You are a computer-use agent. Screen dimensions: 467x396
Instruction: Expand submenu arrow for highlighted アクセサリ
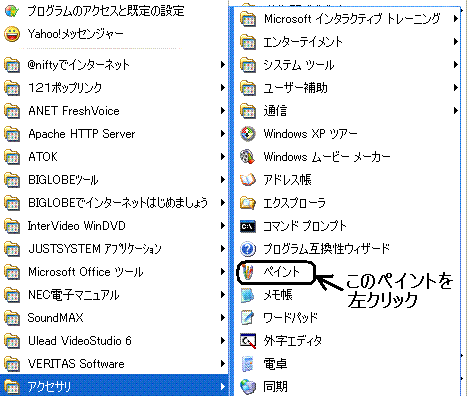tap(223, 387)
